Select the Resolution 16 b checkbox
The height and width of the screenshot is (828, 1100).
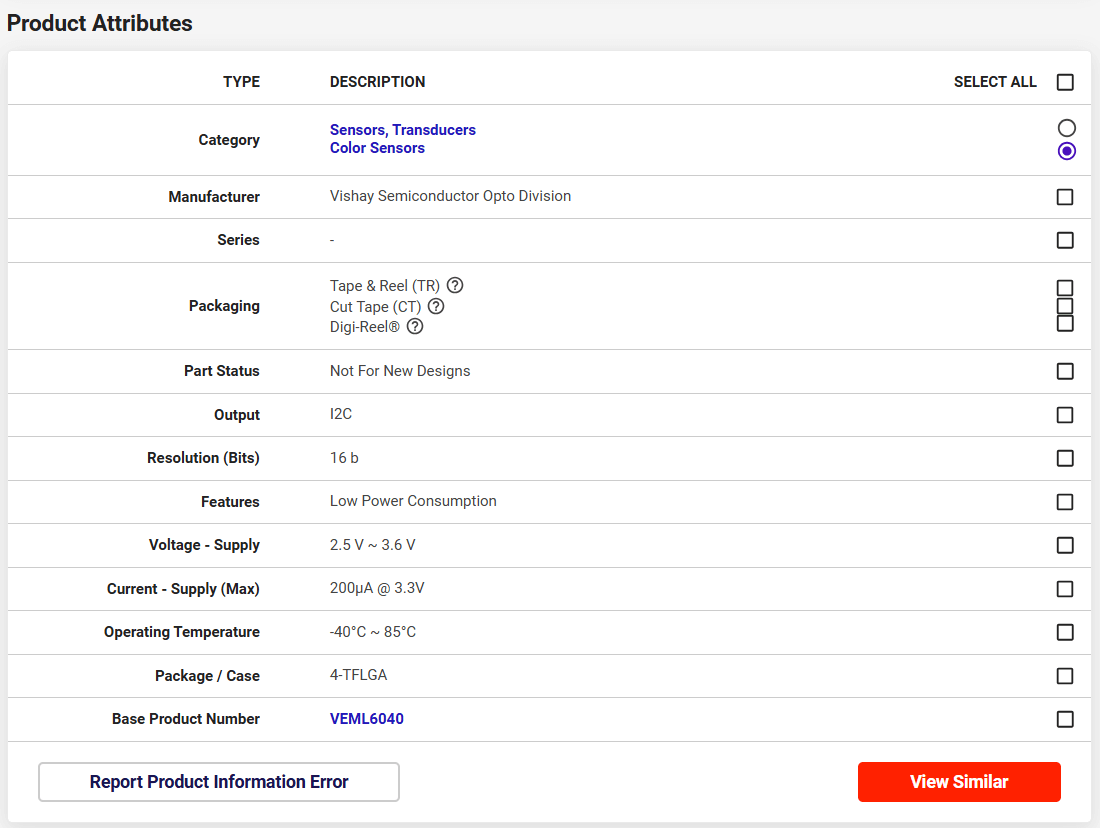pyautogui.click(x=1065, y=458)
